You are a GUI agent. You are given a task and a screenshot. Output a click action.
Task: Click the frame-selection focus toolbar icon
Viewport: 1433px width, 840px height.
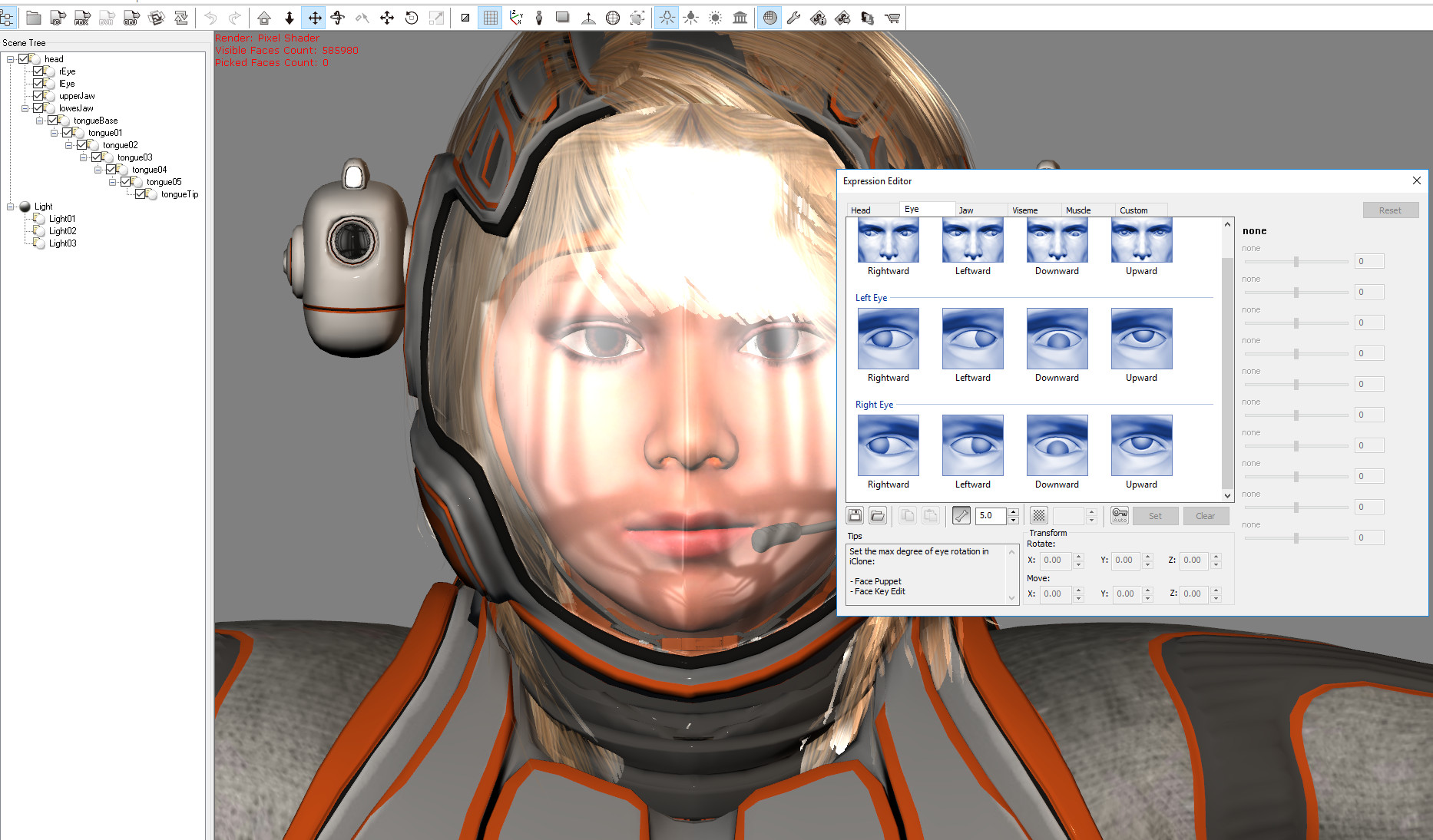(637, 18)
